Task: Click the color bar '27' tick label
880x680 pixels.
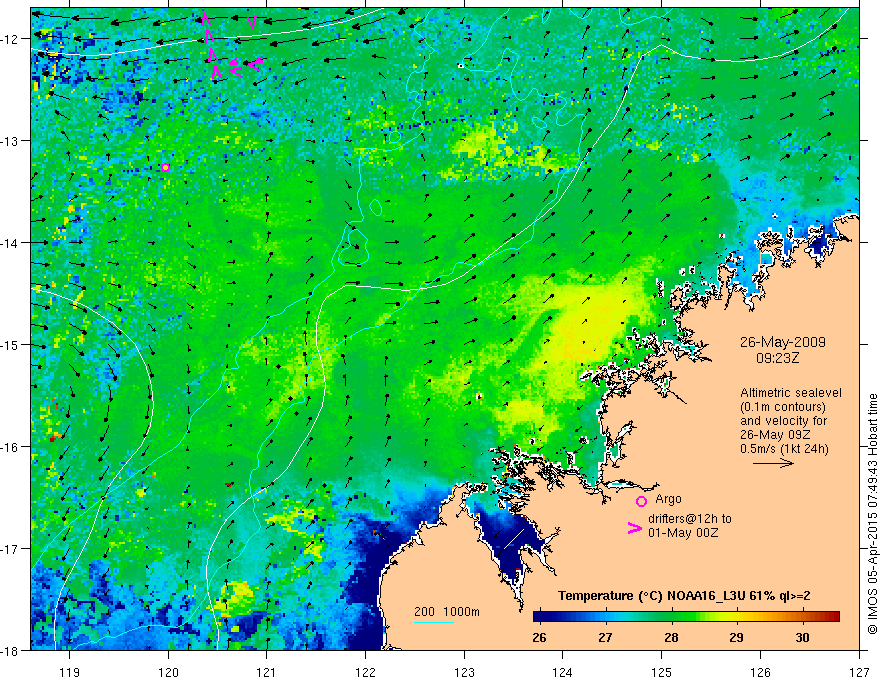Action: pos(605,637)
